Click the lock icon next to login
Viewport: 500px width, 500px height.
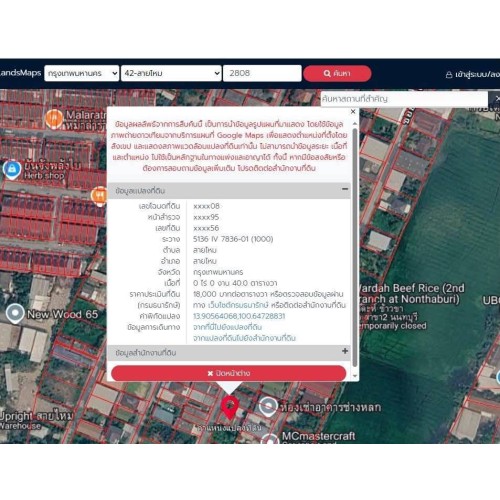click(449, 75)
